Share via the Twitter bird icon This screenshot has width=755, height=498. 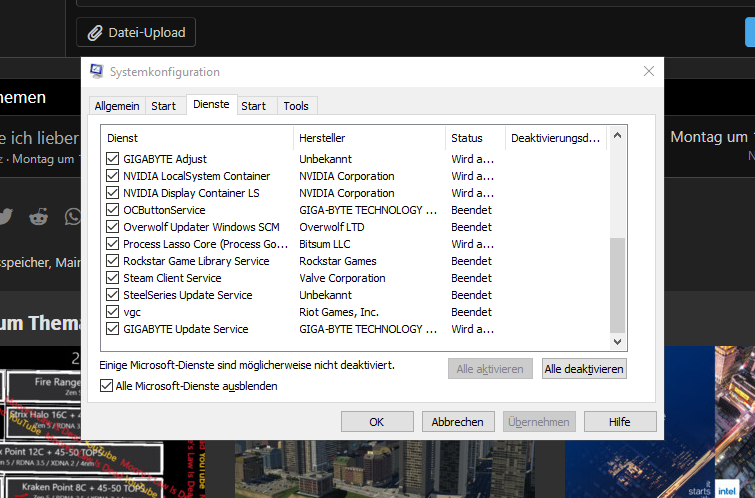[5, 217]
